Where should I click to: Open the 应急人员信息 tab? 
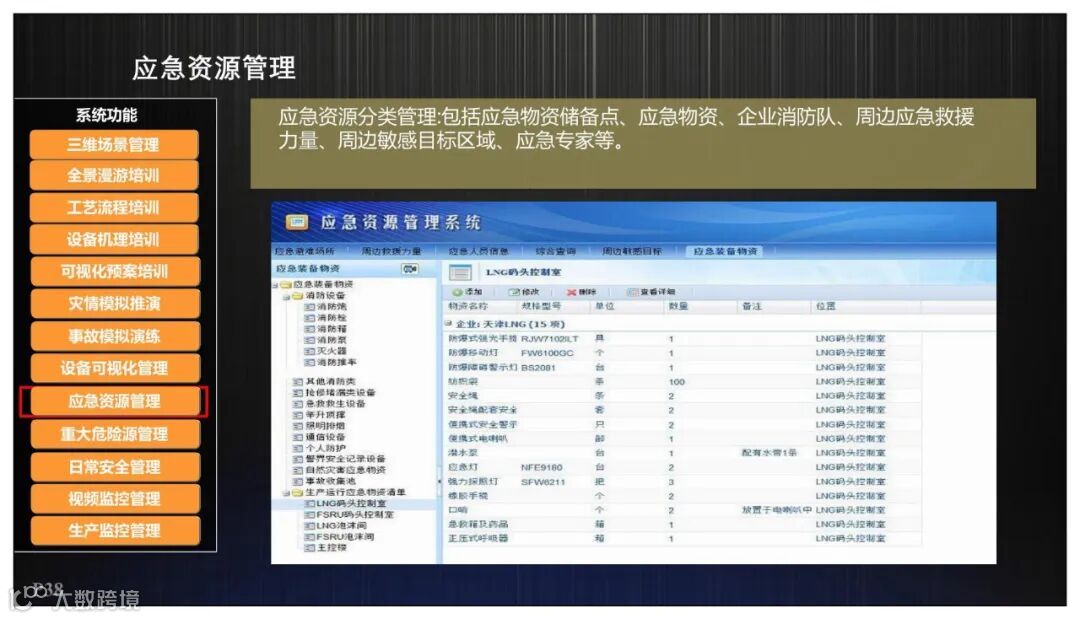[479, 251]
